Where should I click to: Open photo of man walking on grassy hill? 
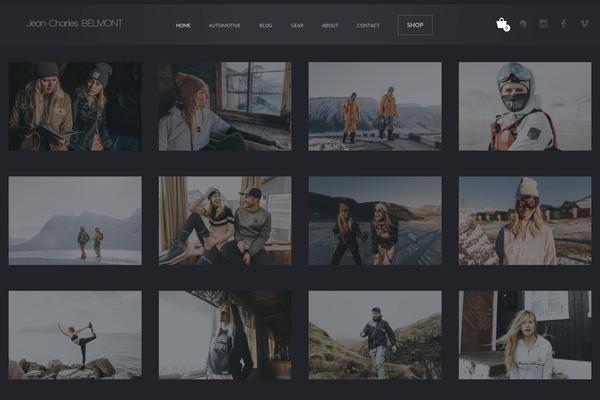coord(375,335)
